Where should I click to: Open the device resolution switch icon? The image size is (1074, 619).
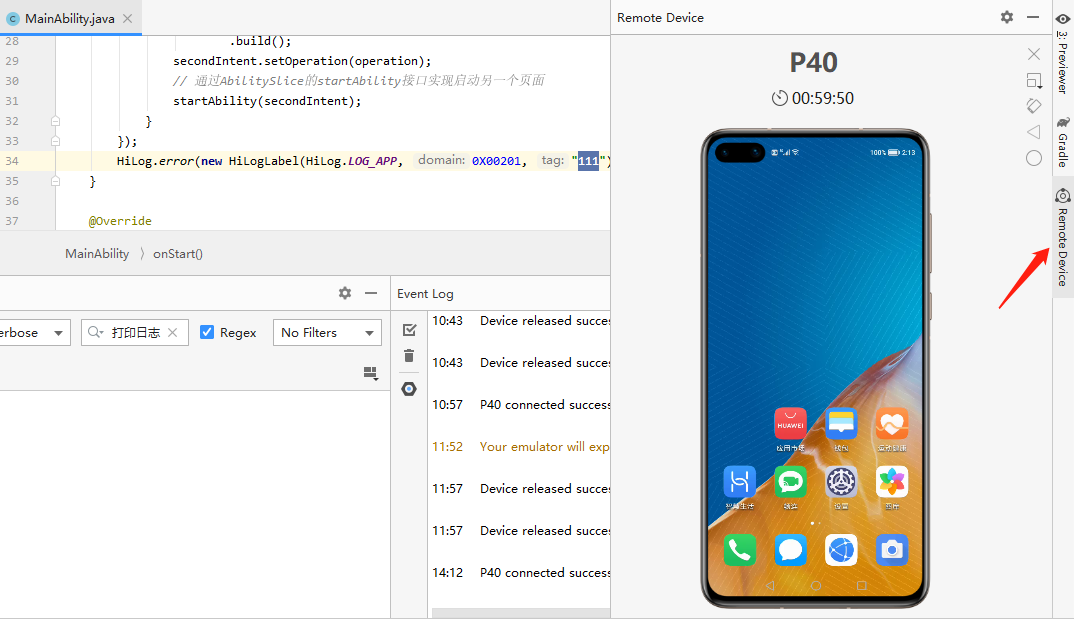click(x=1034, y=81)
